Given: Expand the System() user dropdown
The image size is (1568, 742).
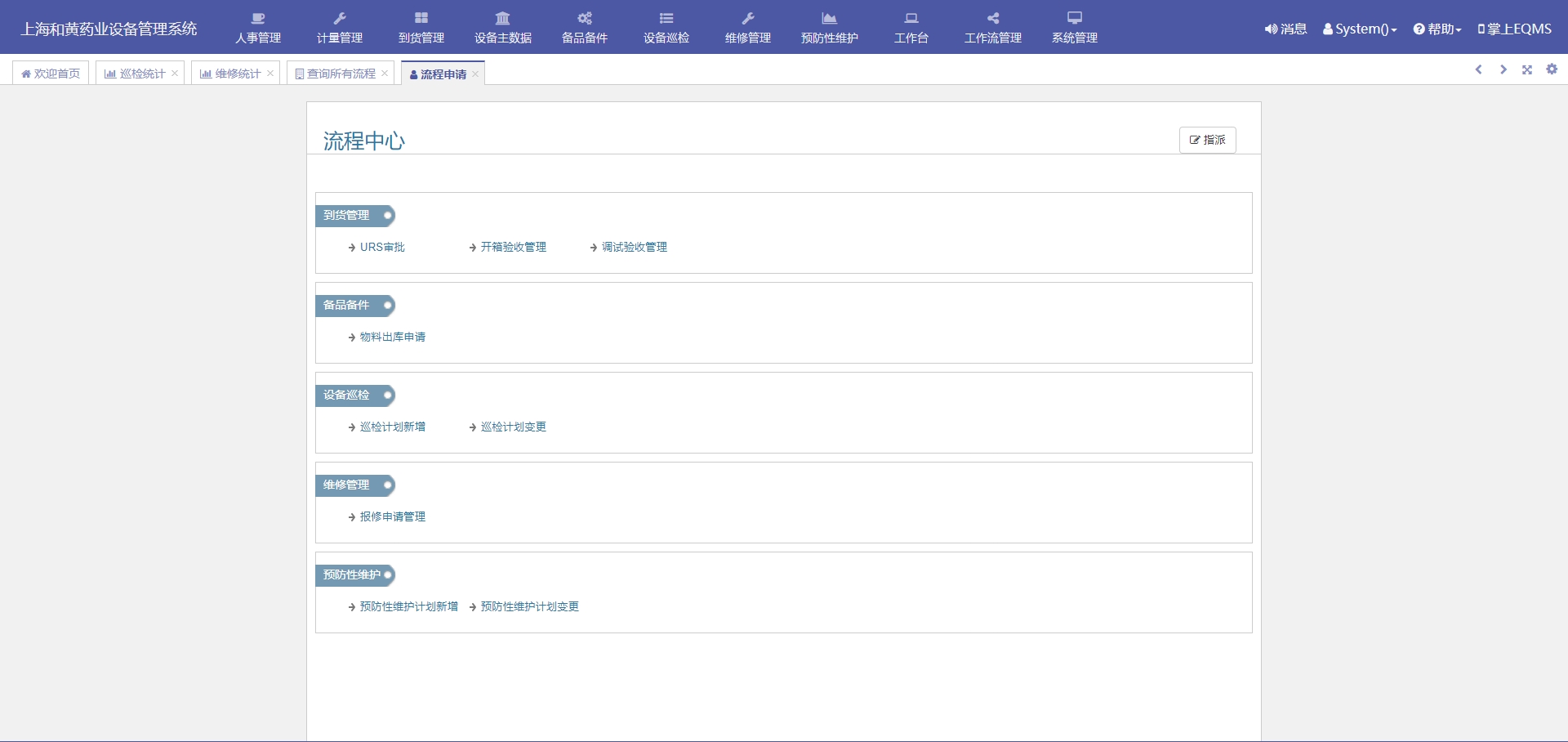Looking at the screenshot, I should point(1360,29).
